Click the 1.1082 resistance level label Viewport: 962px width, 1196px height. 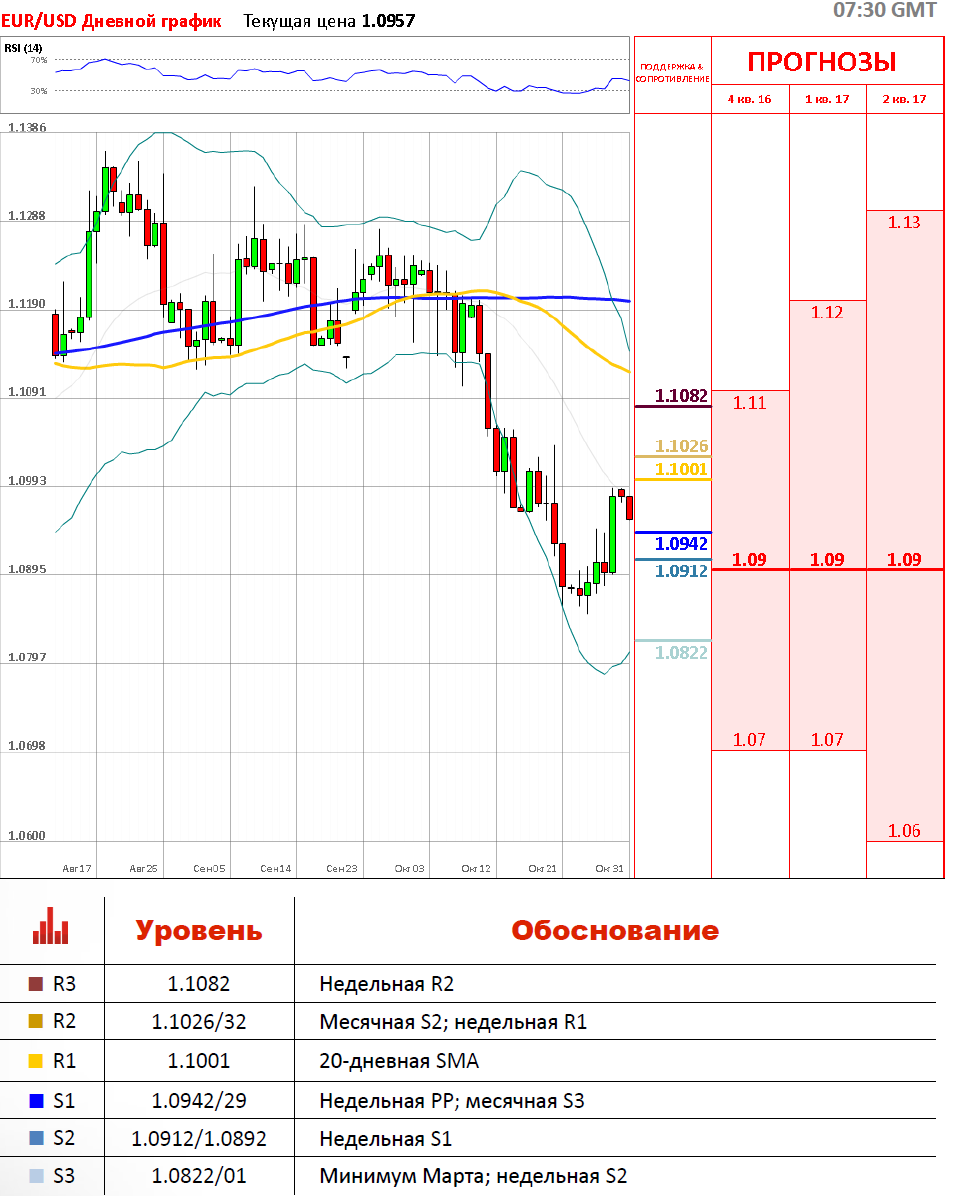click(681, 396)
